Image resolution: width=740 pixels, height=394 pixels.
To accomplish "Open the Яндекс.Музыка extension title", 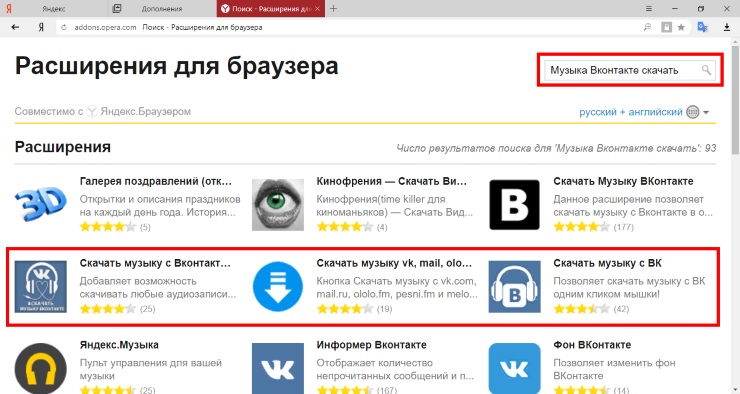I will point(119,345).
